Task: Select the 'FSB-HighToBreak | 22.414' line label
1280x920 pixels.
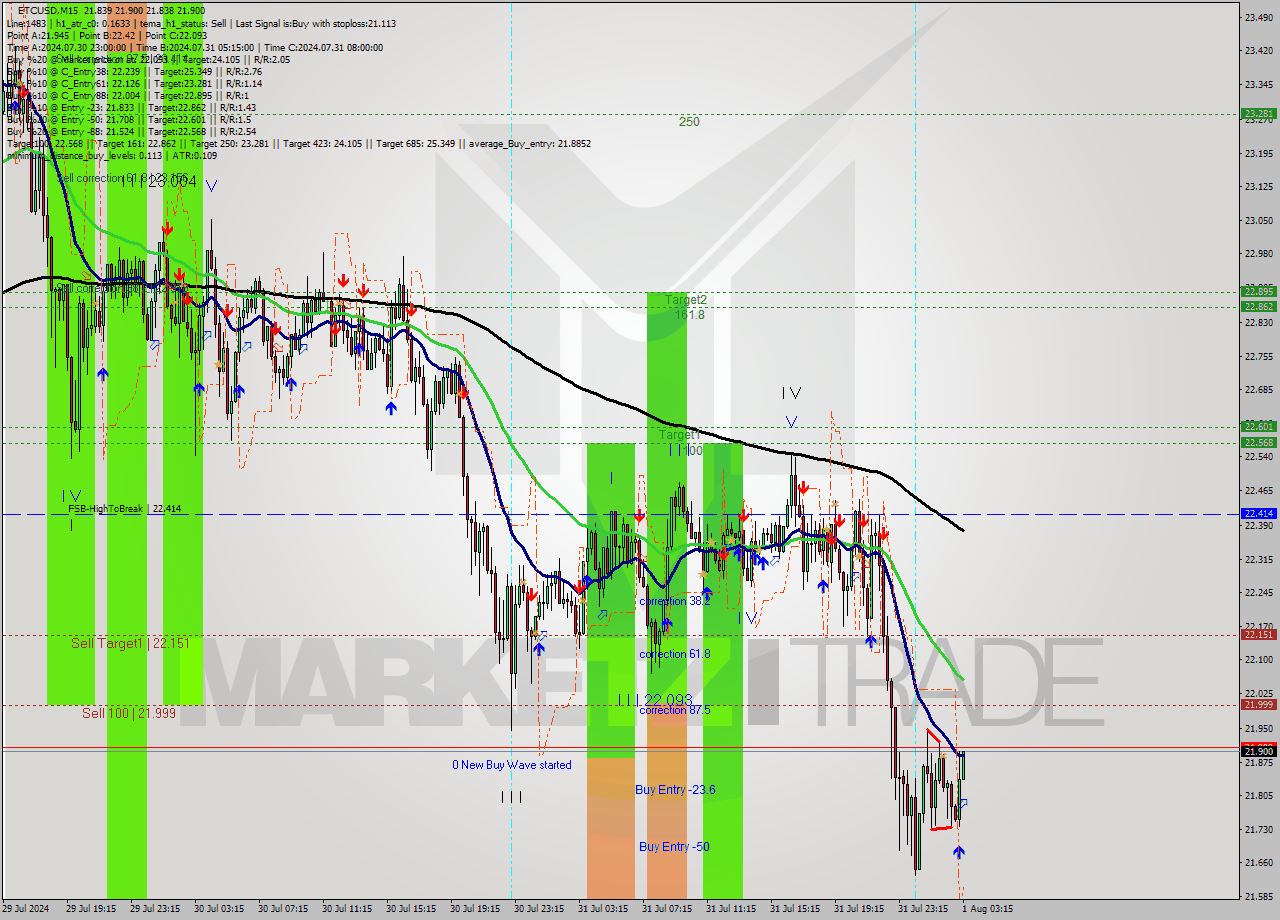Action: [x=125, y=508]
